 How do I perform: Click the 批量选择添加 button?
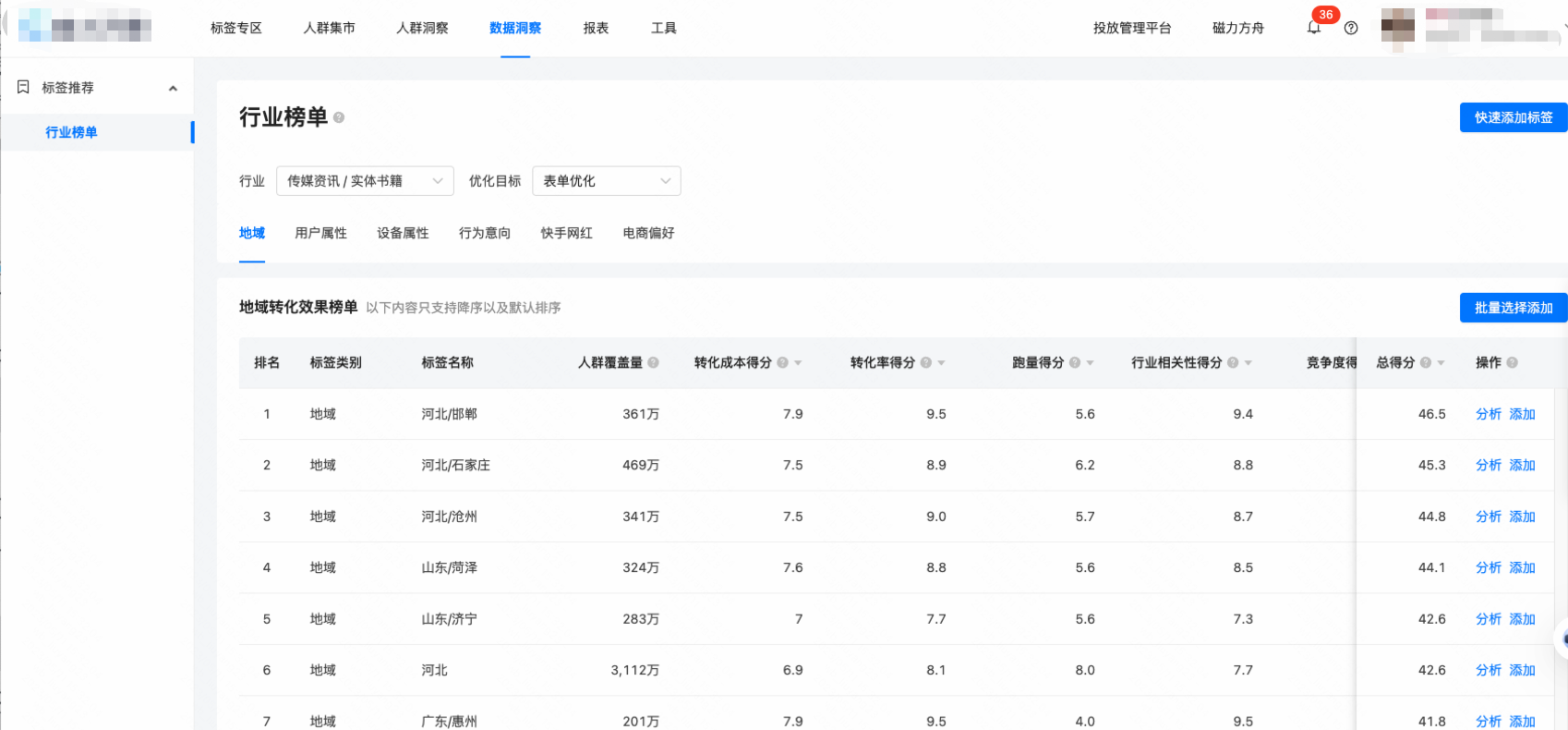[1513, 308]
